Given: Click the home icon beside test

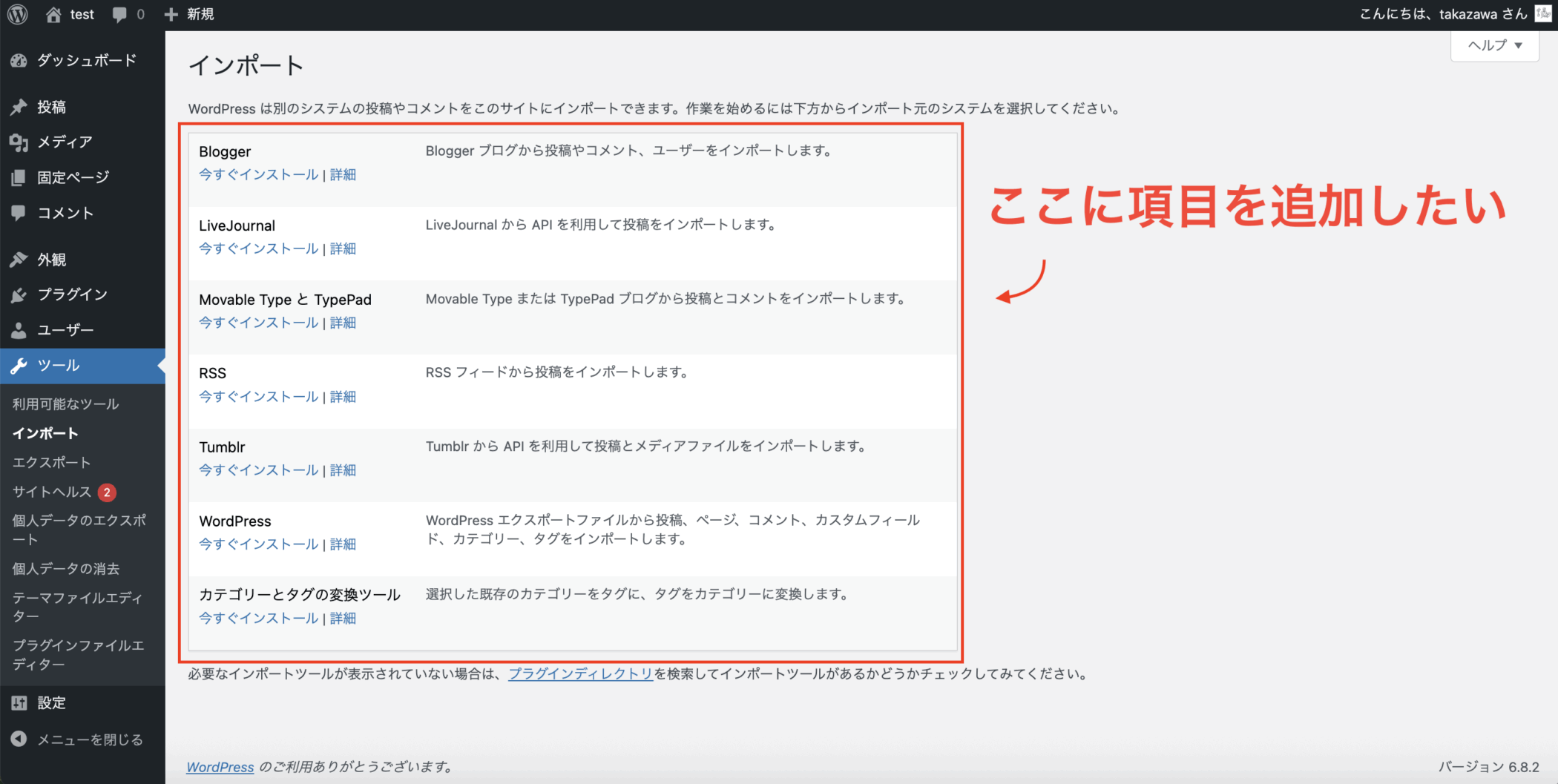Looking at the screenshot, I should (53, 14).
